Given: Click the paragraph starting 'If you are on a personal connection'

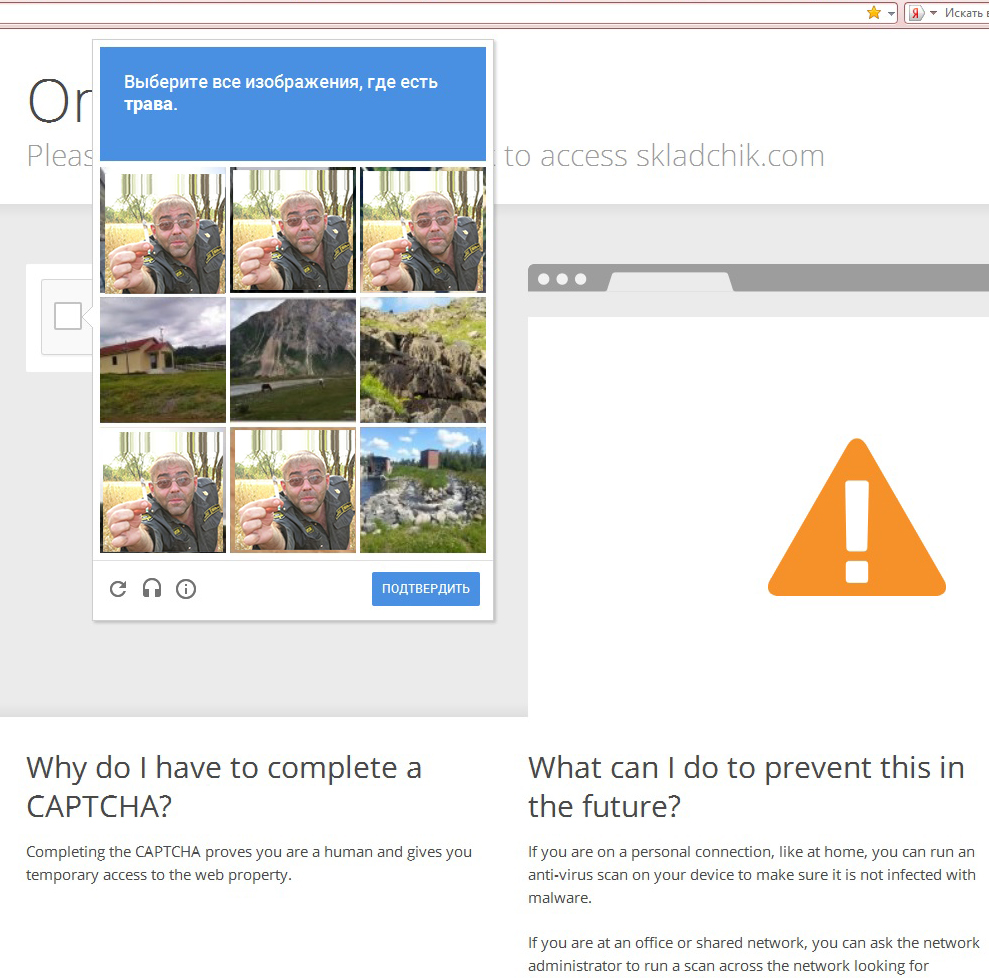Looking at the screenshot, I should point(752,875).
